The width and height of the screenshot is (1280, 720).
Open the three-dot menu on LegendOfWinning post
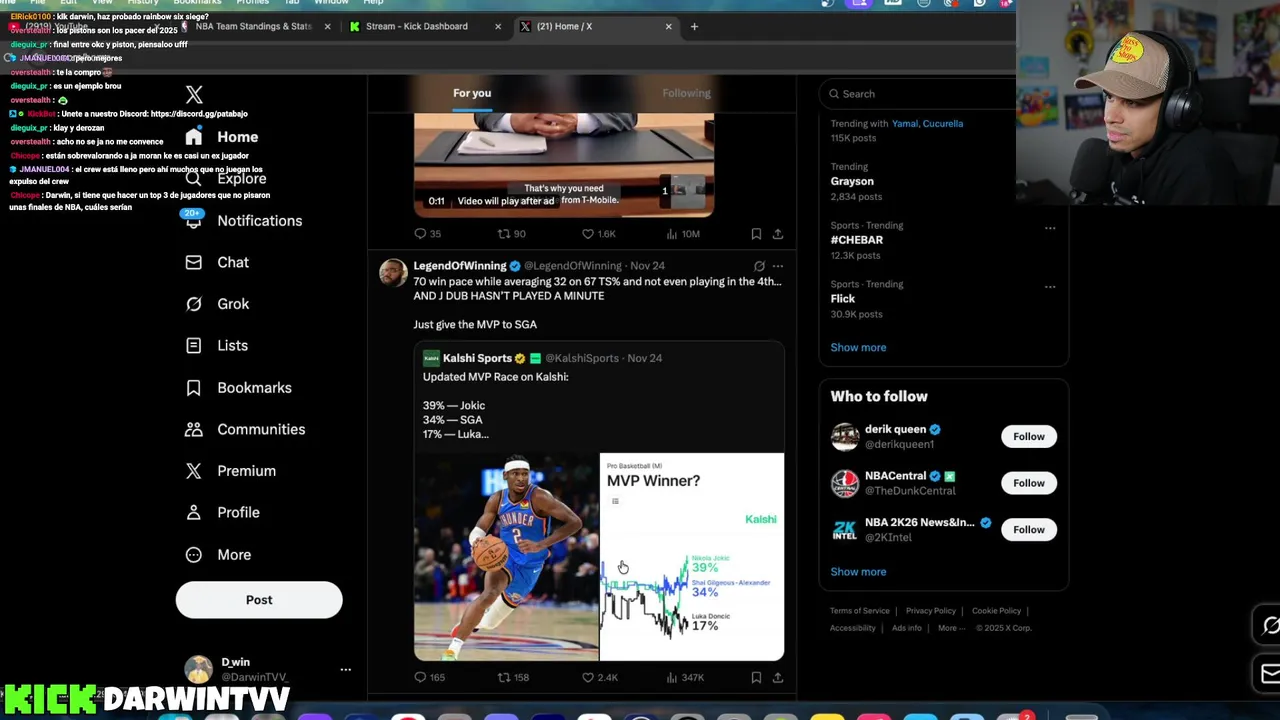point(778,266)
